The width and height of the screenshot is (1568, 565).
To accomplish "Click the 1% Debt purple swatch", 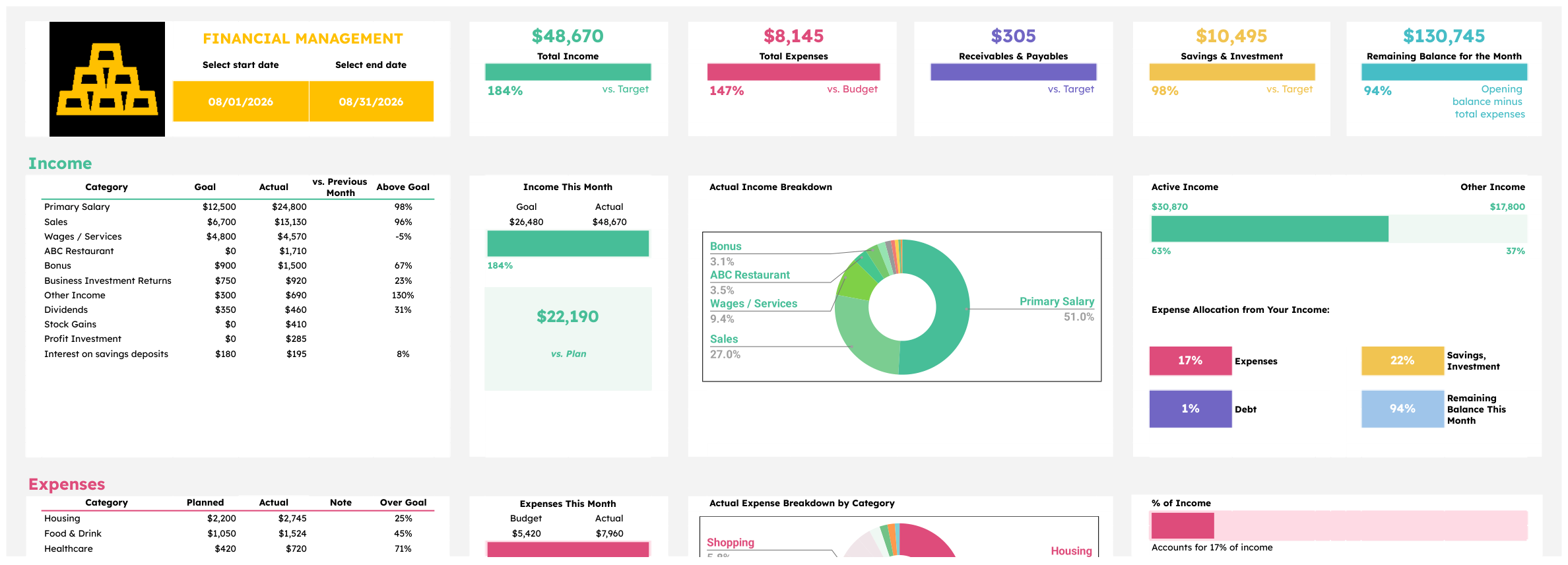I will [1191, 409].
